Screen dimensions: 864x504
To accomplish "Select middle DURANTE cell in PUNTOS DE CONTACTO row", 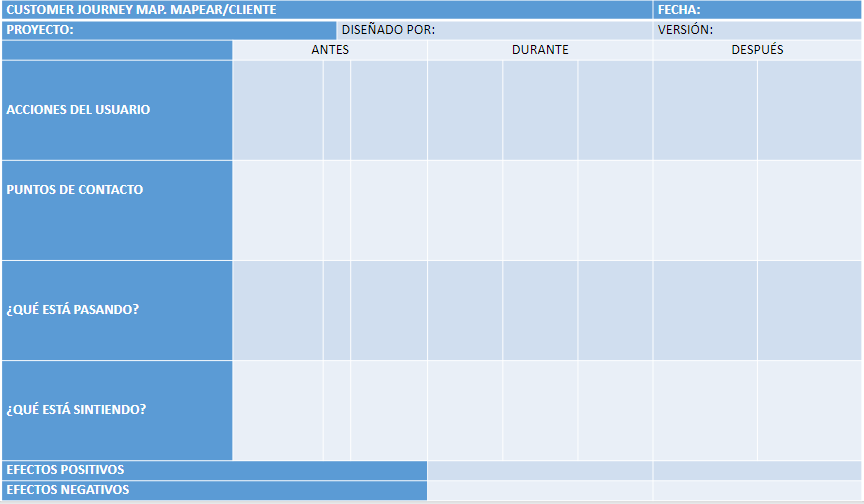I will tap(540, 210).
